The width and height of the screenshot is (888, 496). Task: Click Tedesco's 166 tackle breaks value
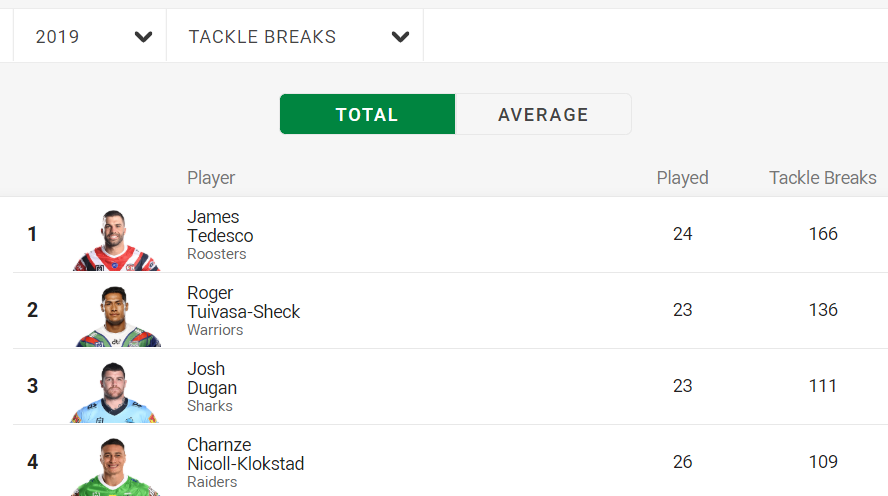click(823, 234)
